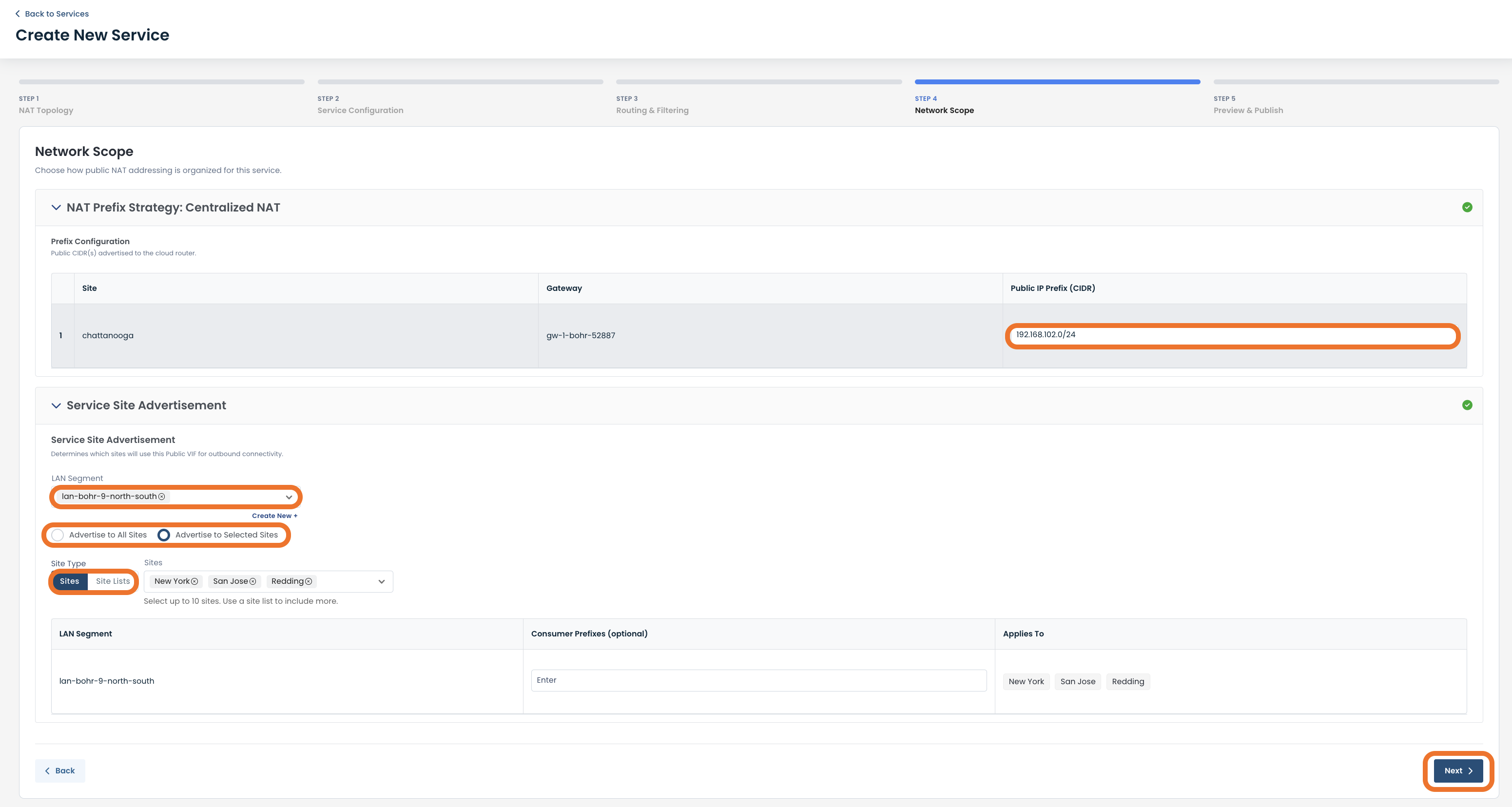
Task: Remove lan-bohr-9-north-south from LAN Segment
Action: [x=161, y=497]
